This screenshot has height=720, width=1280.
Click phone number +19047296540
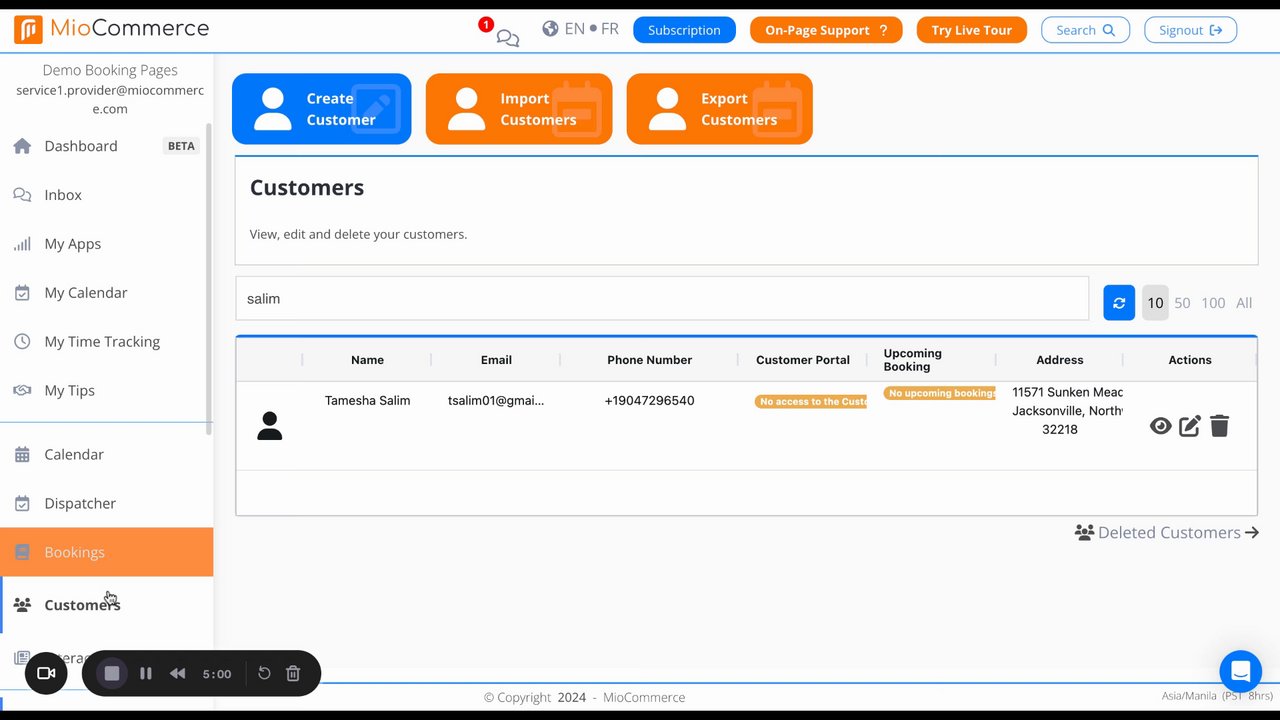pyautogui.click(x=649, y=400)
